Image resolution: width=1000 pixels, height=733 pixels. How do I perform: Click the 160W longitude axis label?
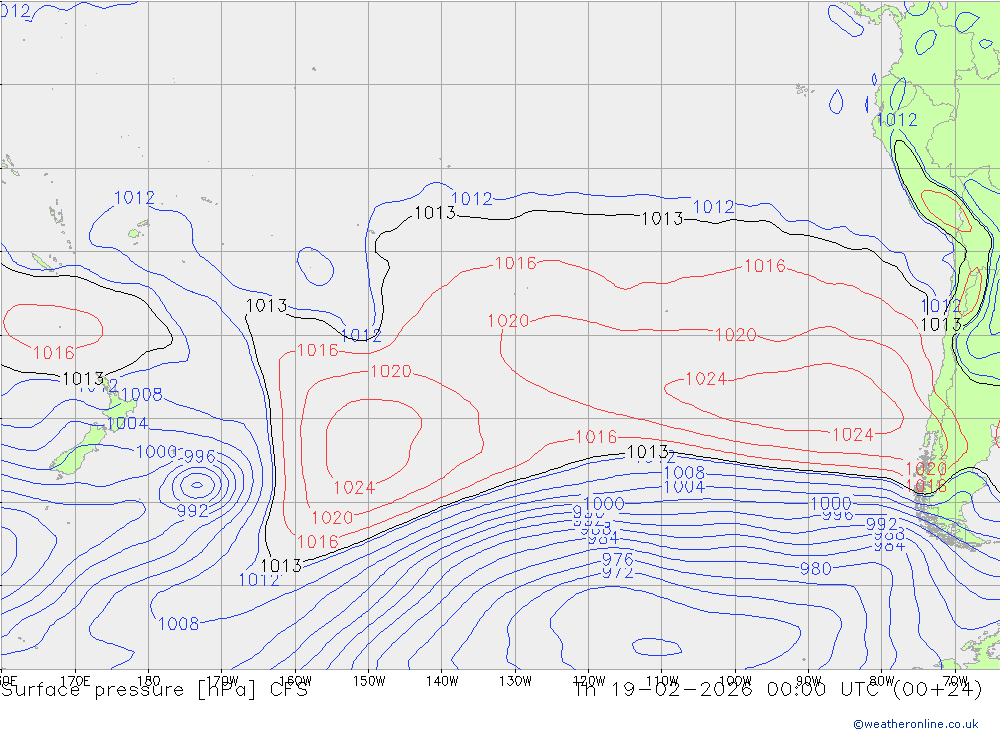point(295,681)
